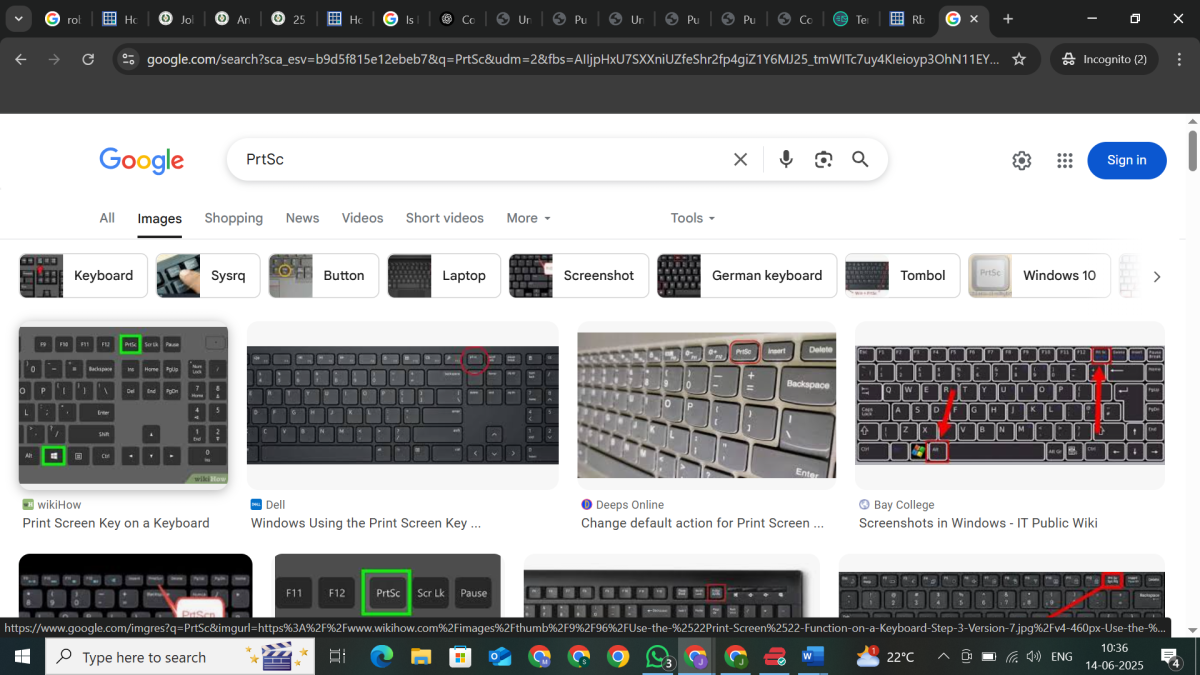Click the voice search microphone icon
The width and height of the screenshot is (1200, 675).
pos(786,160)
